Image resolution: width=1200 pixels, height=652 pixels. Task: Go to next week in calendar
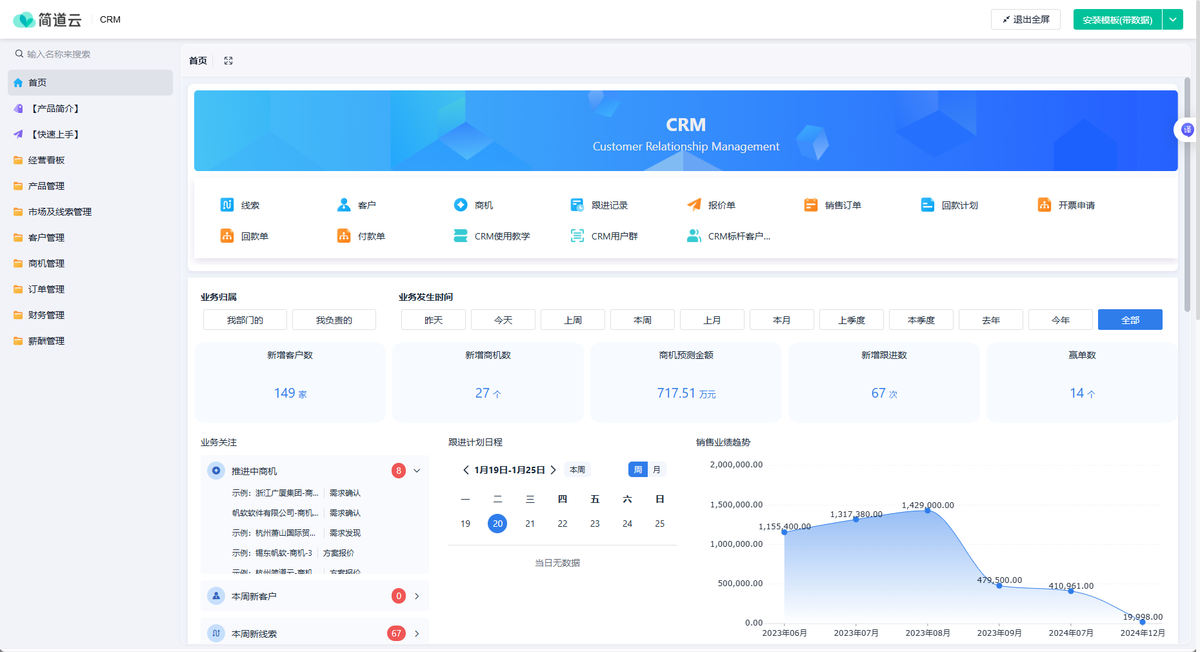[x=554, y=470]
